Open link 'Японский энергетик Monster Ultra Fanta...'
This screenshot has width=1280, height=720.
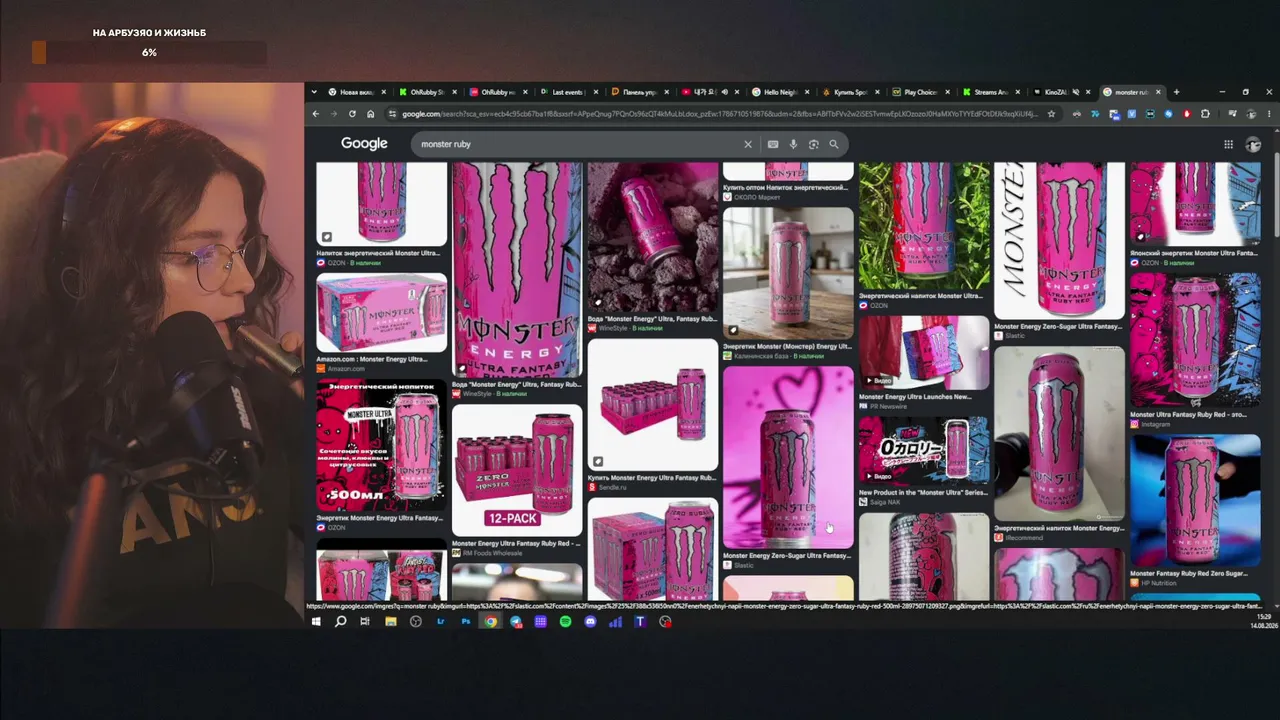point(1194,253)
